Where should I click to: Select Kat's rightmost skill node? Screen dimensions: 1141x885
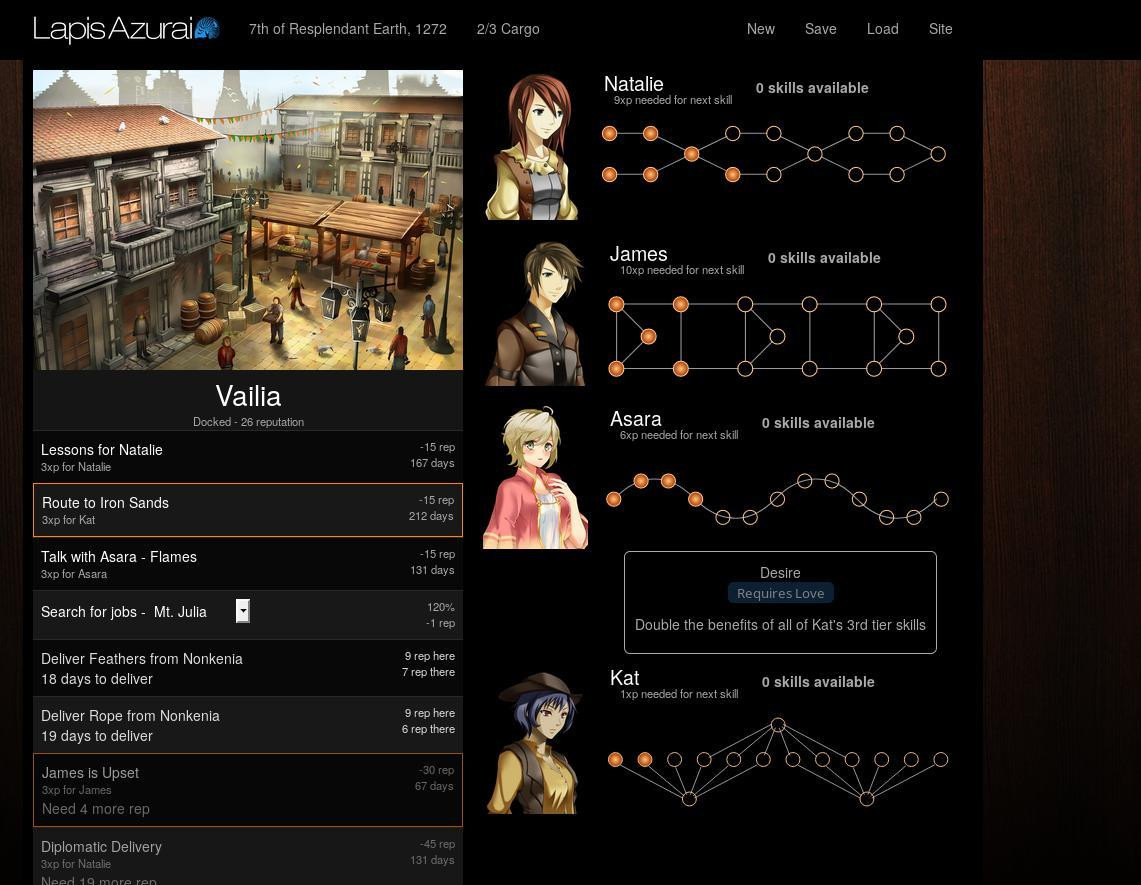940,760
